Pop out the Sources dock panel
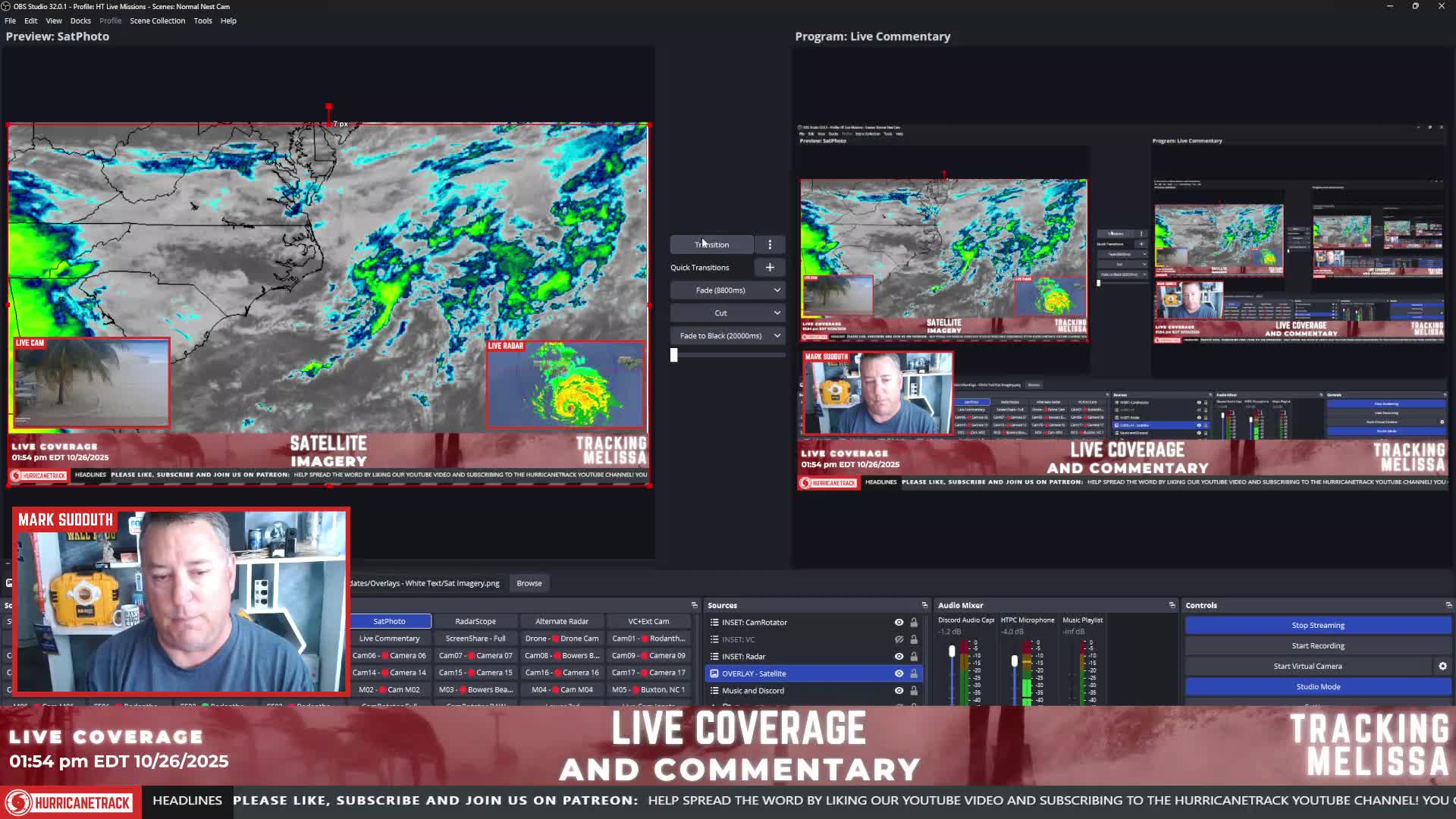 coord(924,605)
